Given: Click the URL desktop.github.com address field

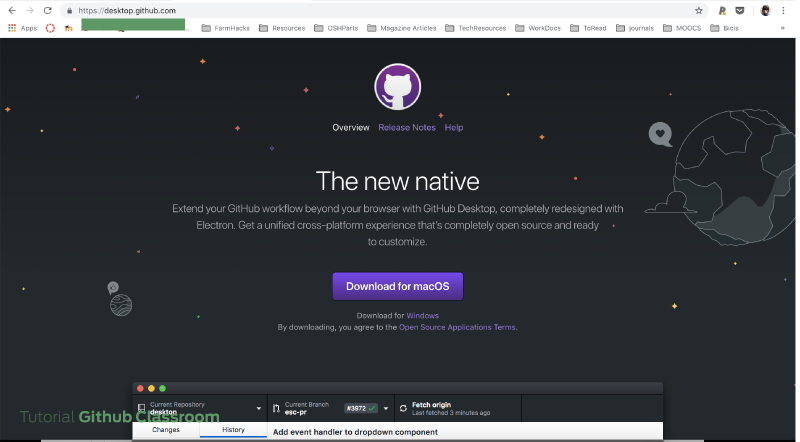Looking at the screenshot, I should 382,11.
